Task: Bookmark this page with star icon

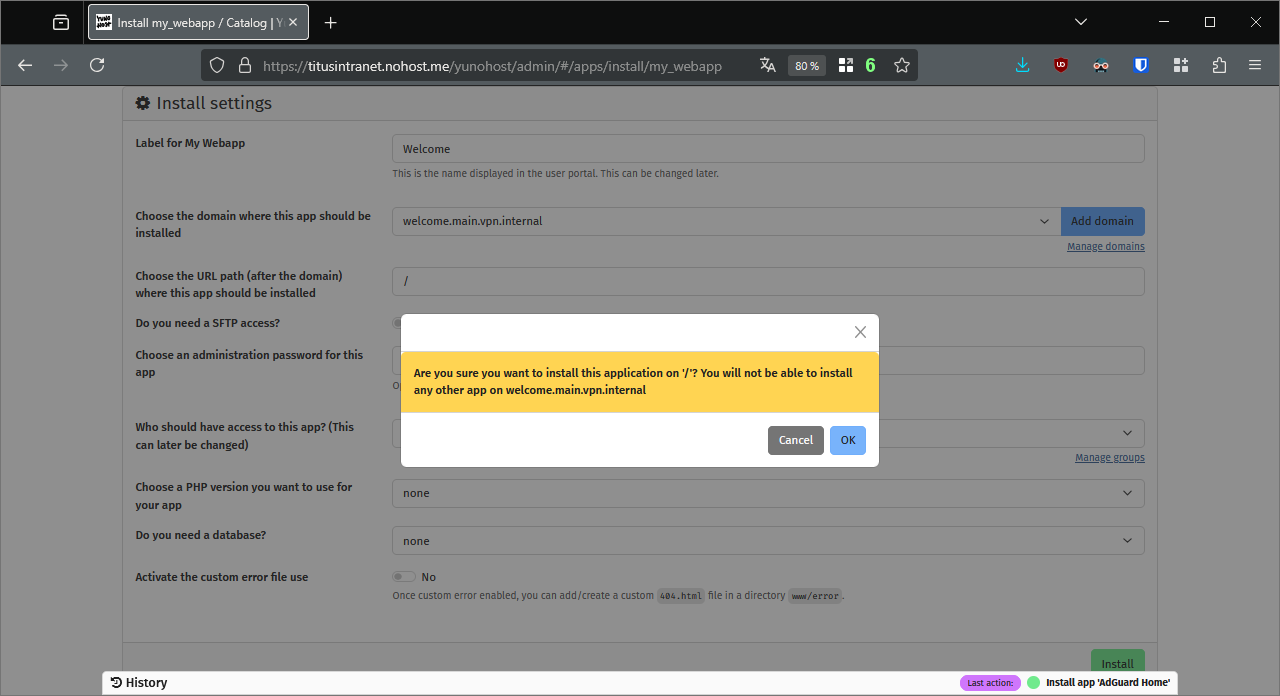Action: [x=902, y=65]
